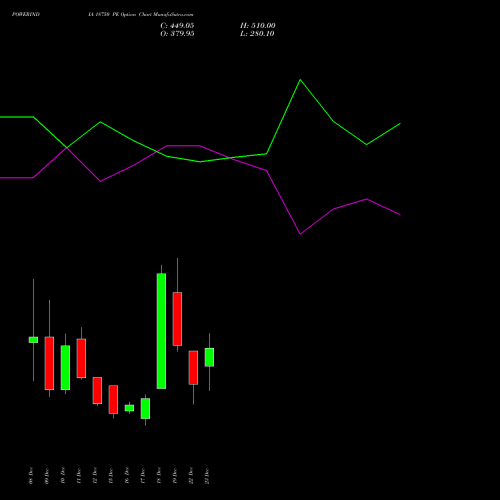
Task: Select the green candle for 10 Dec
Action: point(65,367)
